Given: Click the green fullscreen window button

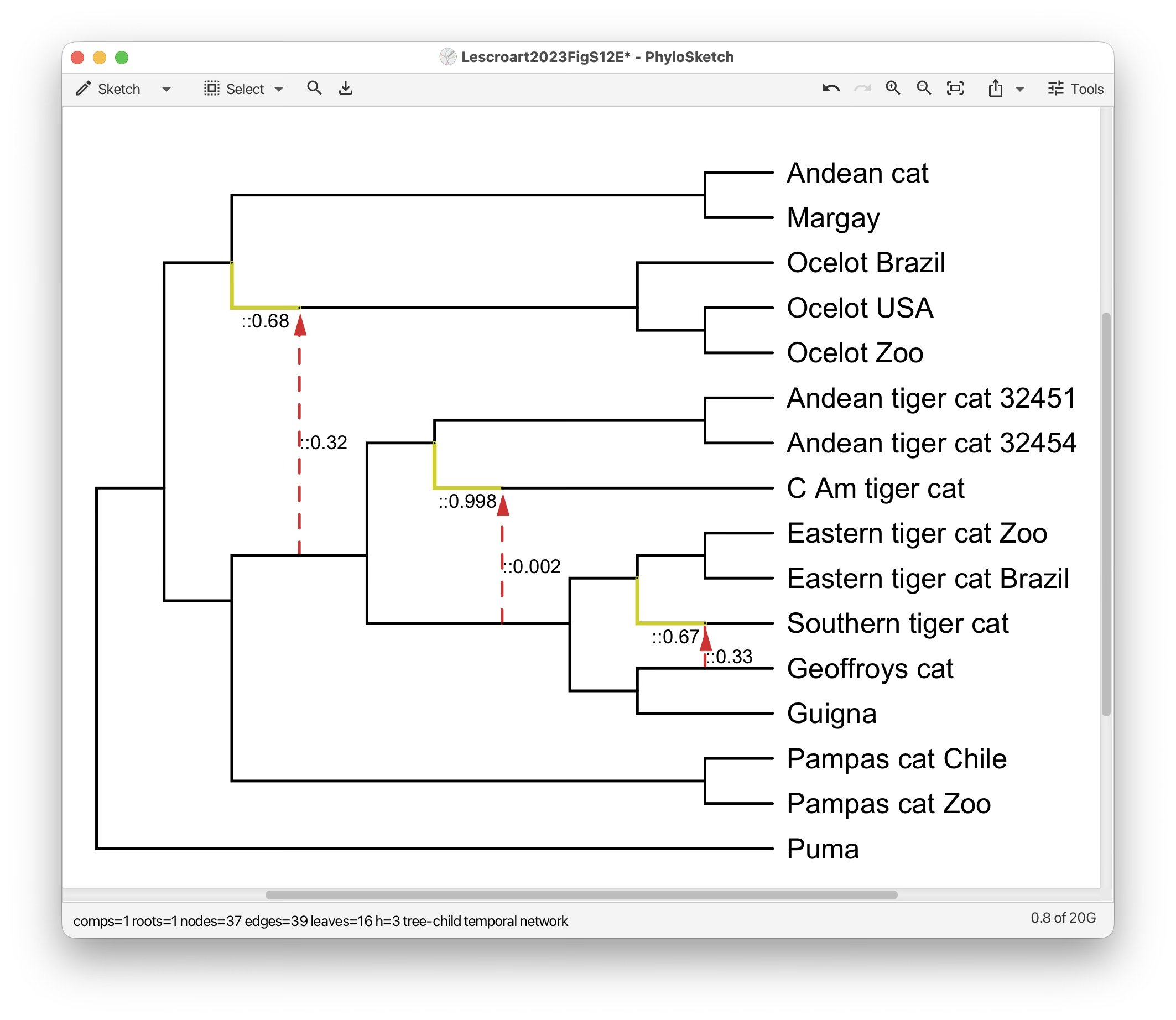Looking at the screenshot, I should [122, 57].
